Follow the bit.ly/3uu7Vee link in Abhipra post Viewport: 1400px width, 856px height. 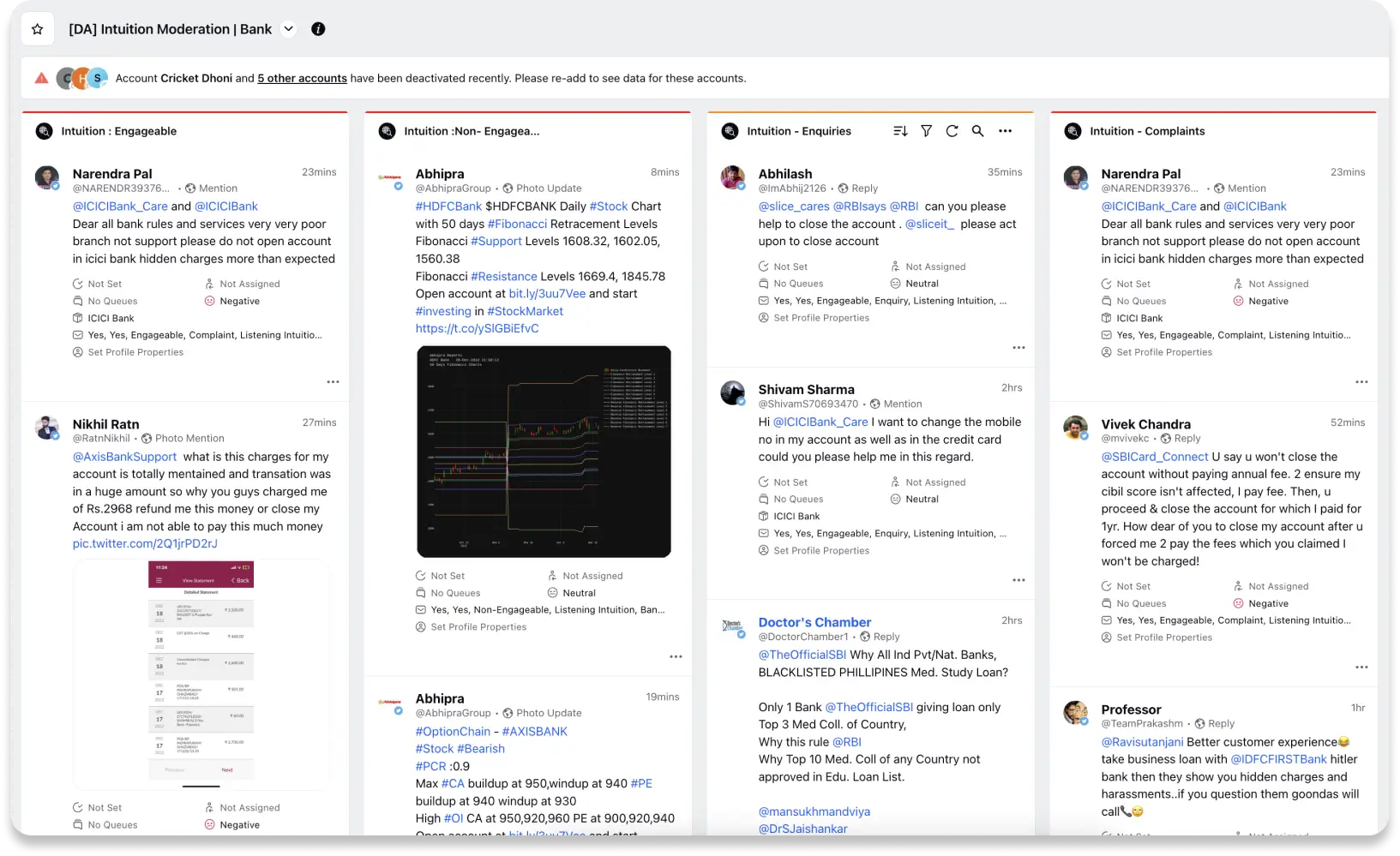[547, 294]
